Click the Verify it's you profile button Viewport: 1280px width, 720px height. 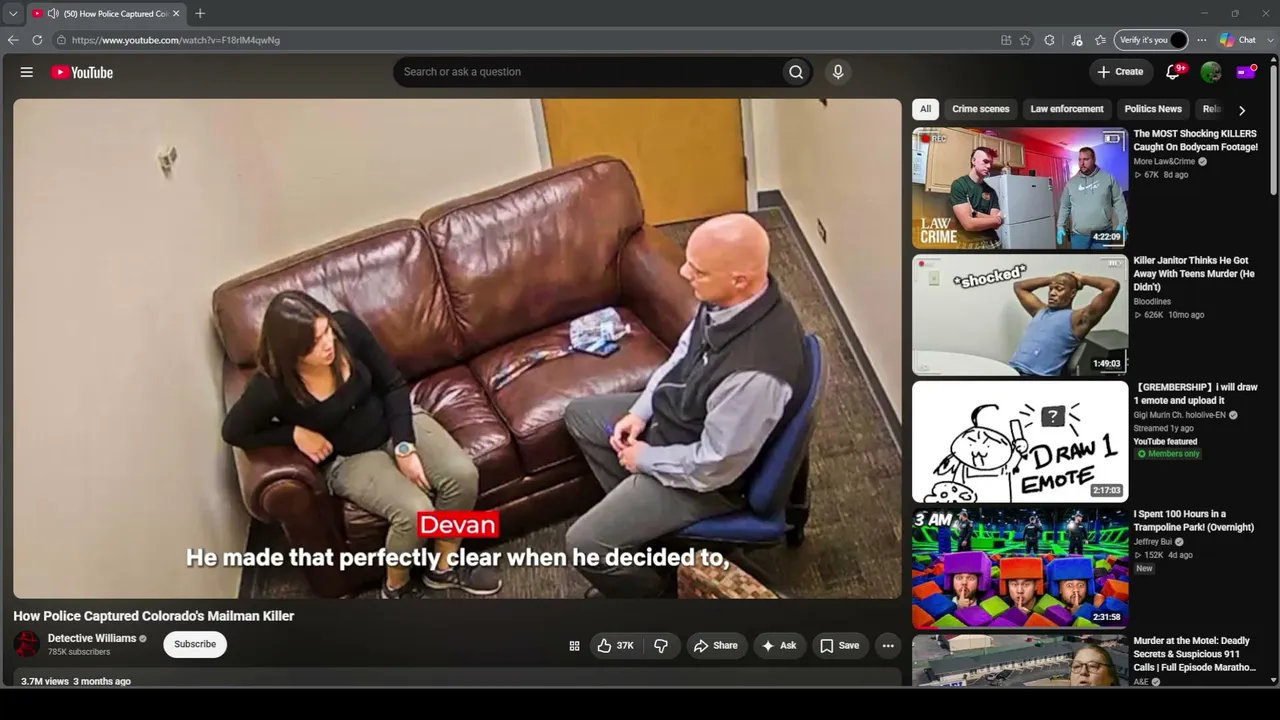[1151, 40]
